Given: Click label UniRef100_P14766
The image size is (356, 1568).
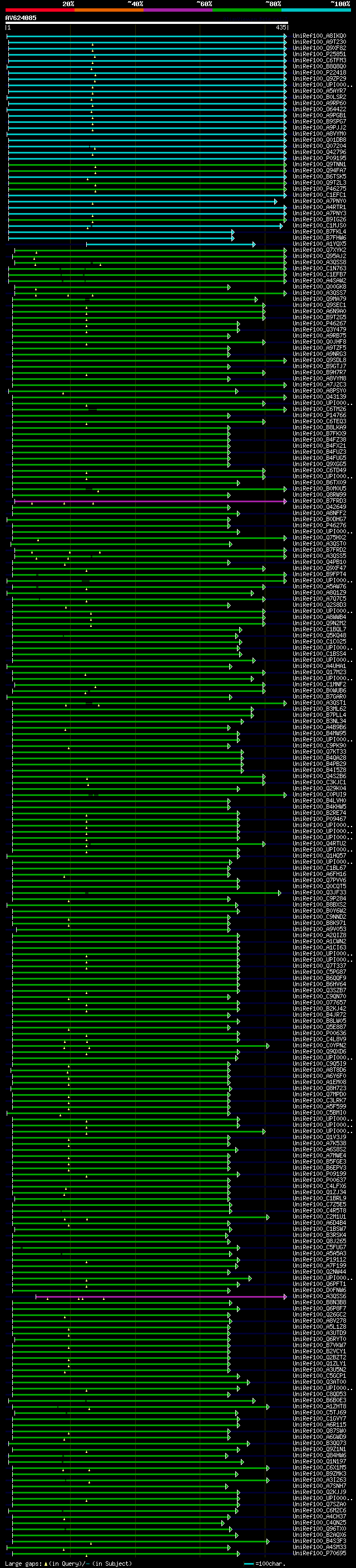Looking at the screenshot, I should (x=319, y=416).
